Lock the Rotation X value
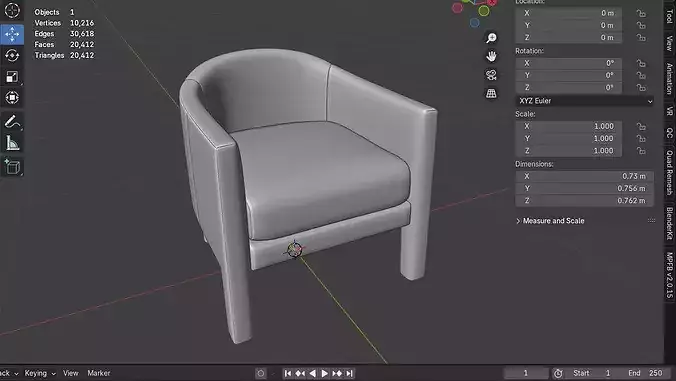Image resolution: width=676 pixels, height=381 pixels. [641, 63]
